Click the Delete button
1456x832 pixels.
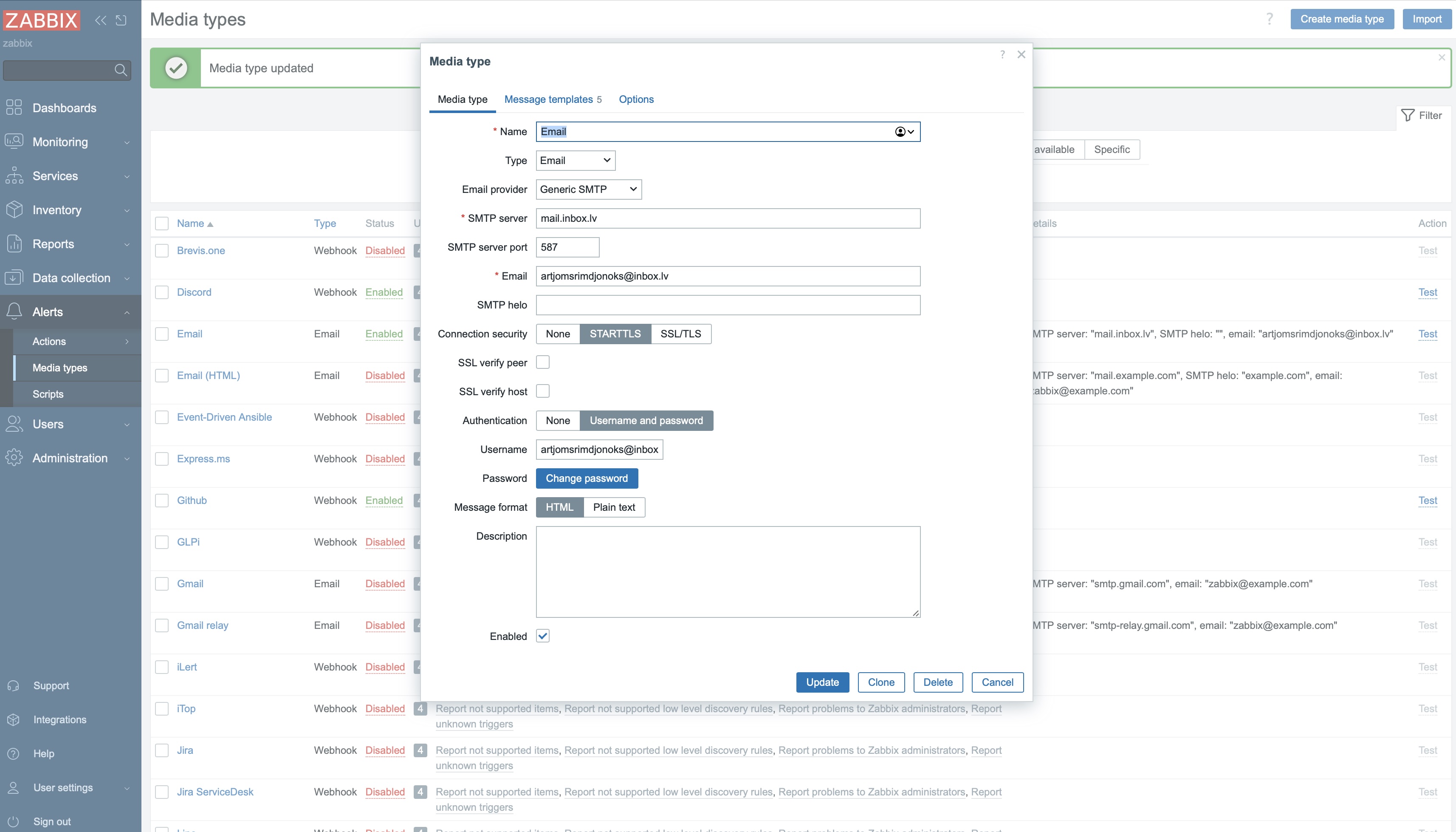pyautogui.click(x=938, y=682)
